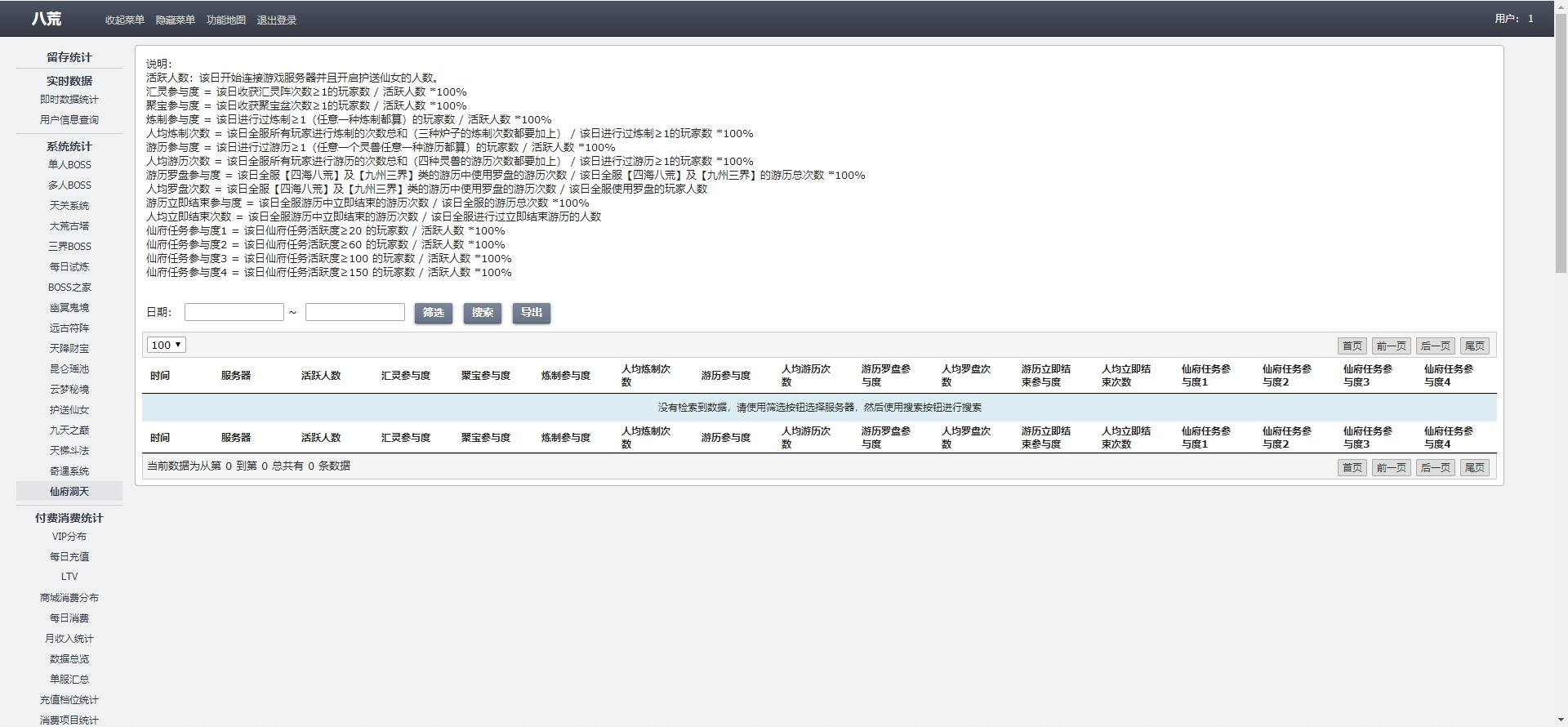
Task: Click the 时间 column header at table top
Action: pos(160,376)
